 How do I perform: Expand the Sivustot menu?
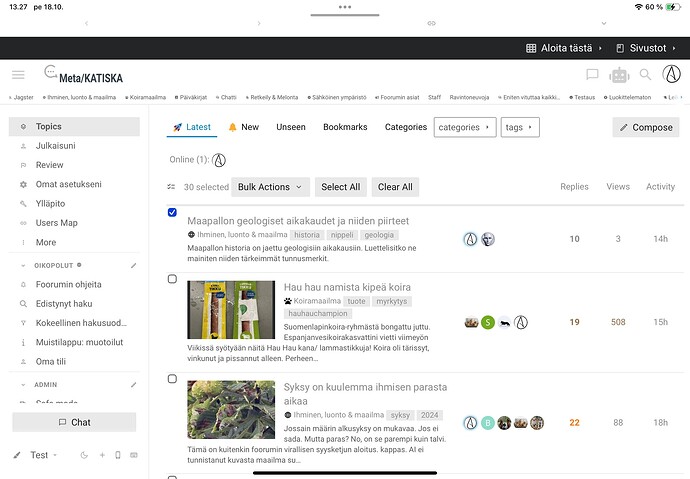tap(646, 48)
